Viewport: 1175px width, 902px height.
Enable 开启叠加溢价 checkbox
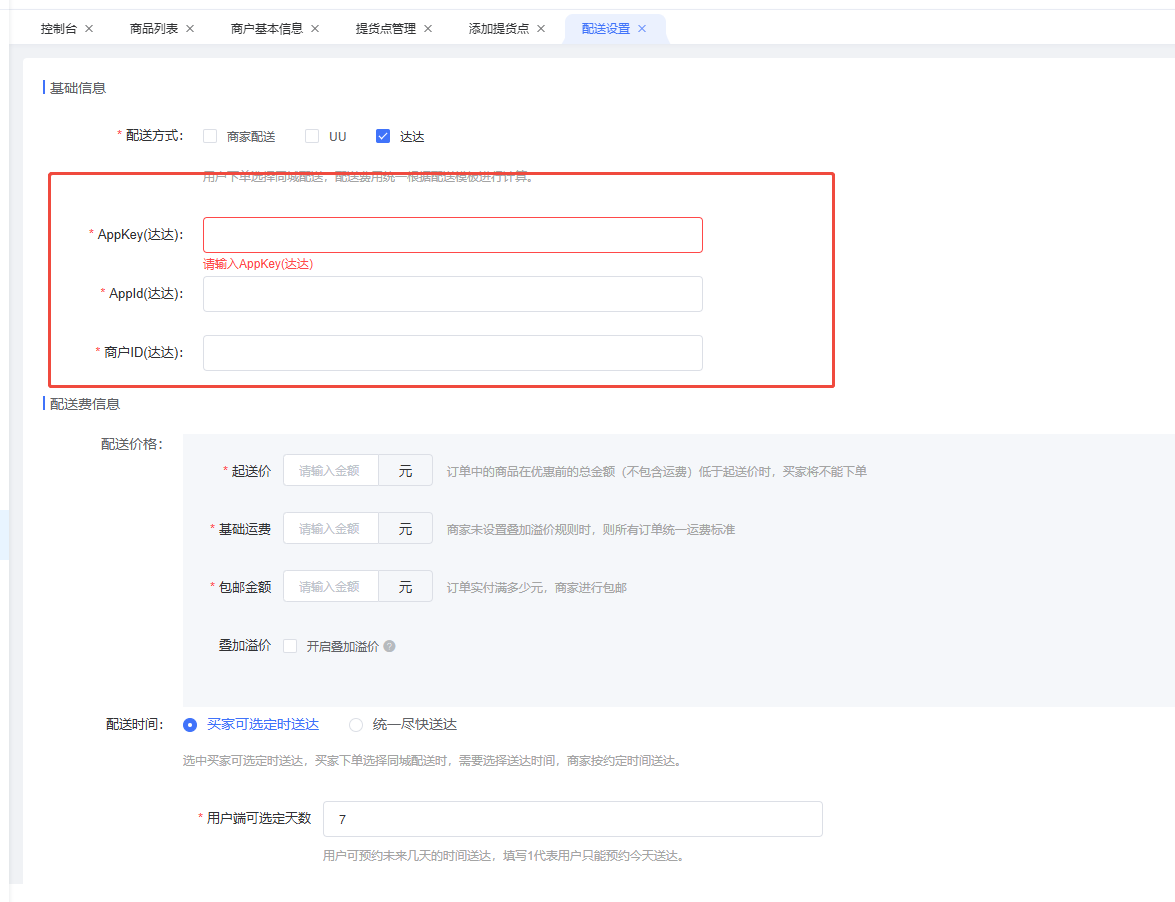click(x=290, y=646)
